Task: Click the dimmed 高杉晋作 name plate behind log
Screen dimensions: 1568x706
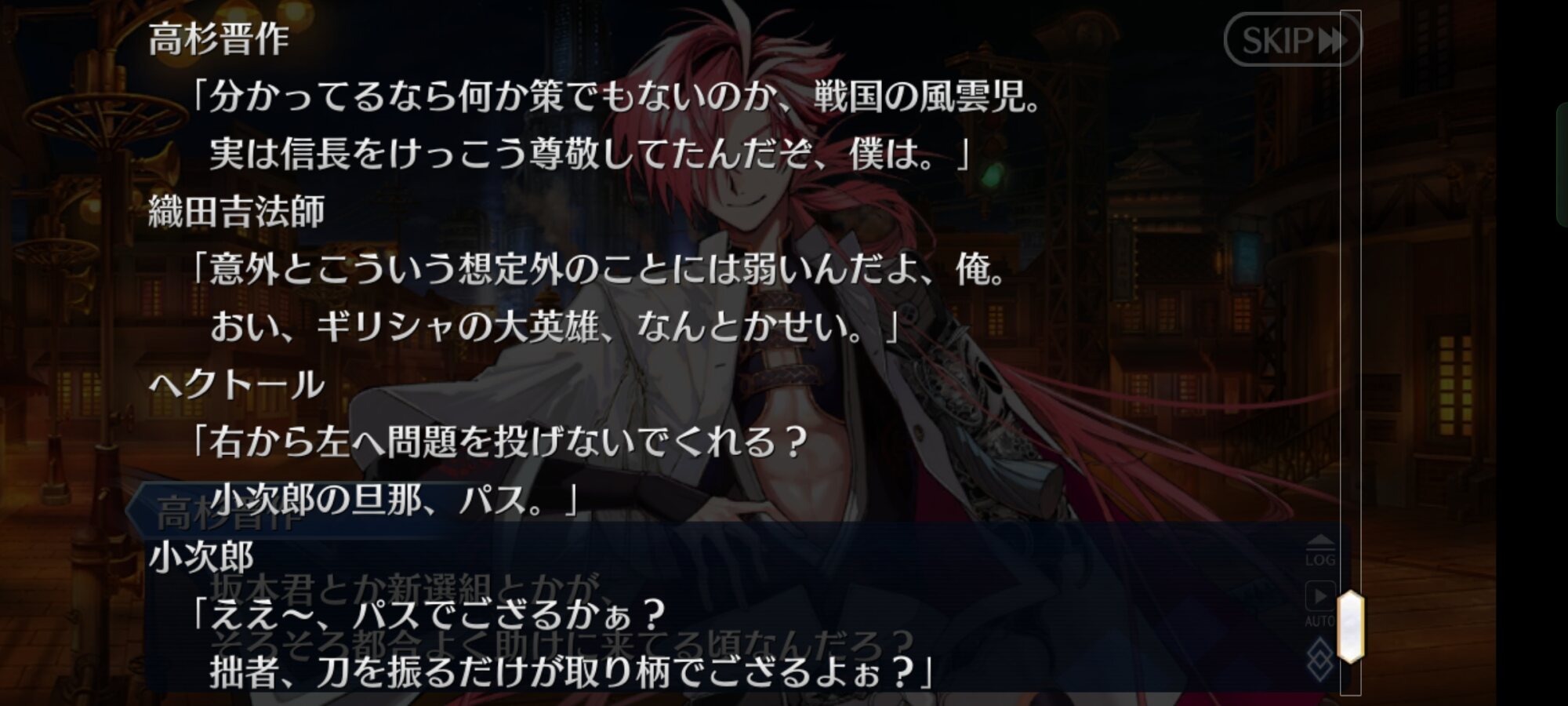Action: pos(227,514)
